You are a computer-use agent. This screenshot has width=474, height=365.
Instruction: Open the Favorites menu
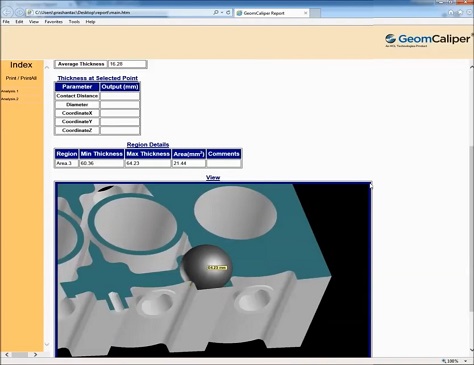[54, 22]
